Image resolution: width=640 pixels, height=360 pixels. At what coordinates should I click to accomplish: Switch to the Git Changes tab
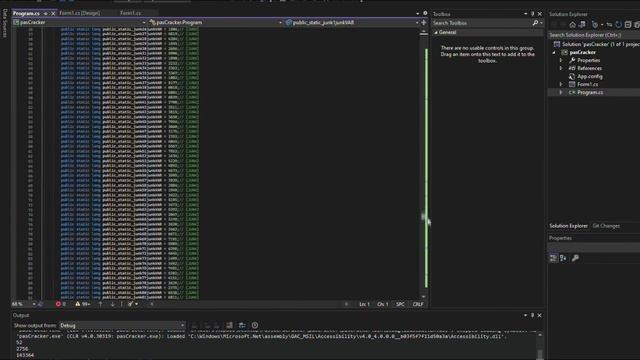(606, 226)
